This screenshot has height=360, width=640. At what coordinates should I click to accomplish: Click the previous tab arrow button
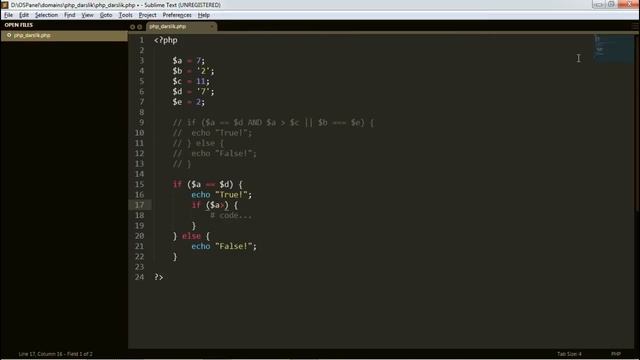pos(132,27)
